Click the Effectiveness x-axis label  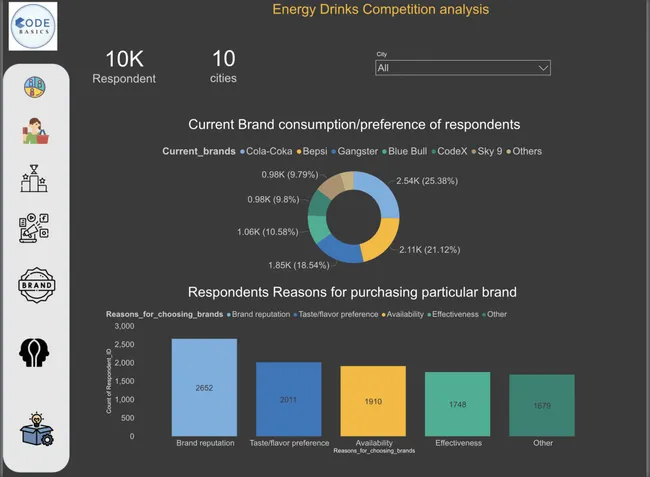click(x=458, y=443)
